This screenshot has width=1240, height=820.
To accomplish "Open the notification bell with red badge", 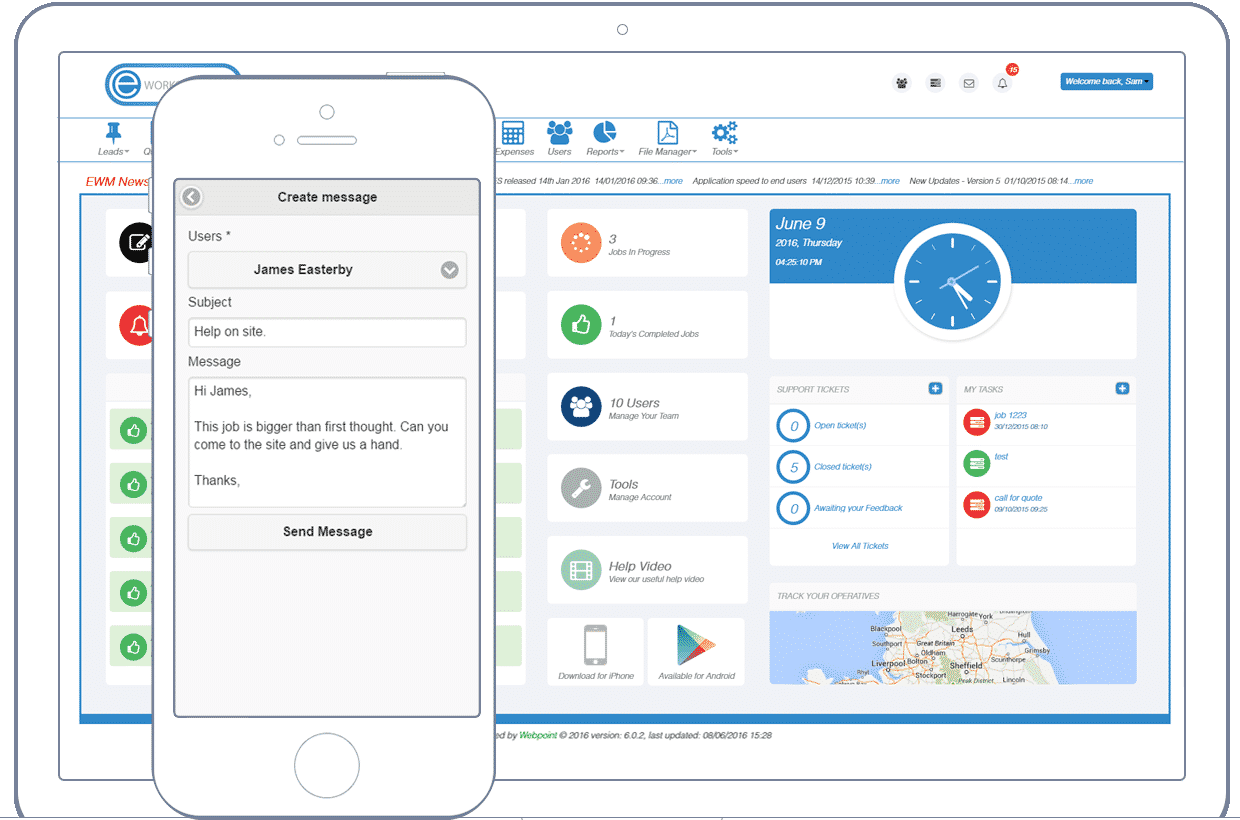I will (1003, 82).
